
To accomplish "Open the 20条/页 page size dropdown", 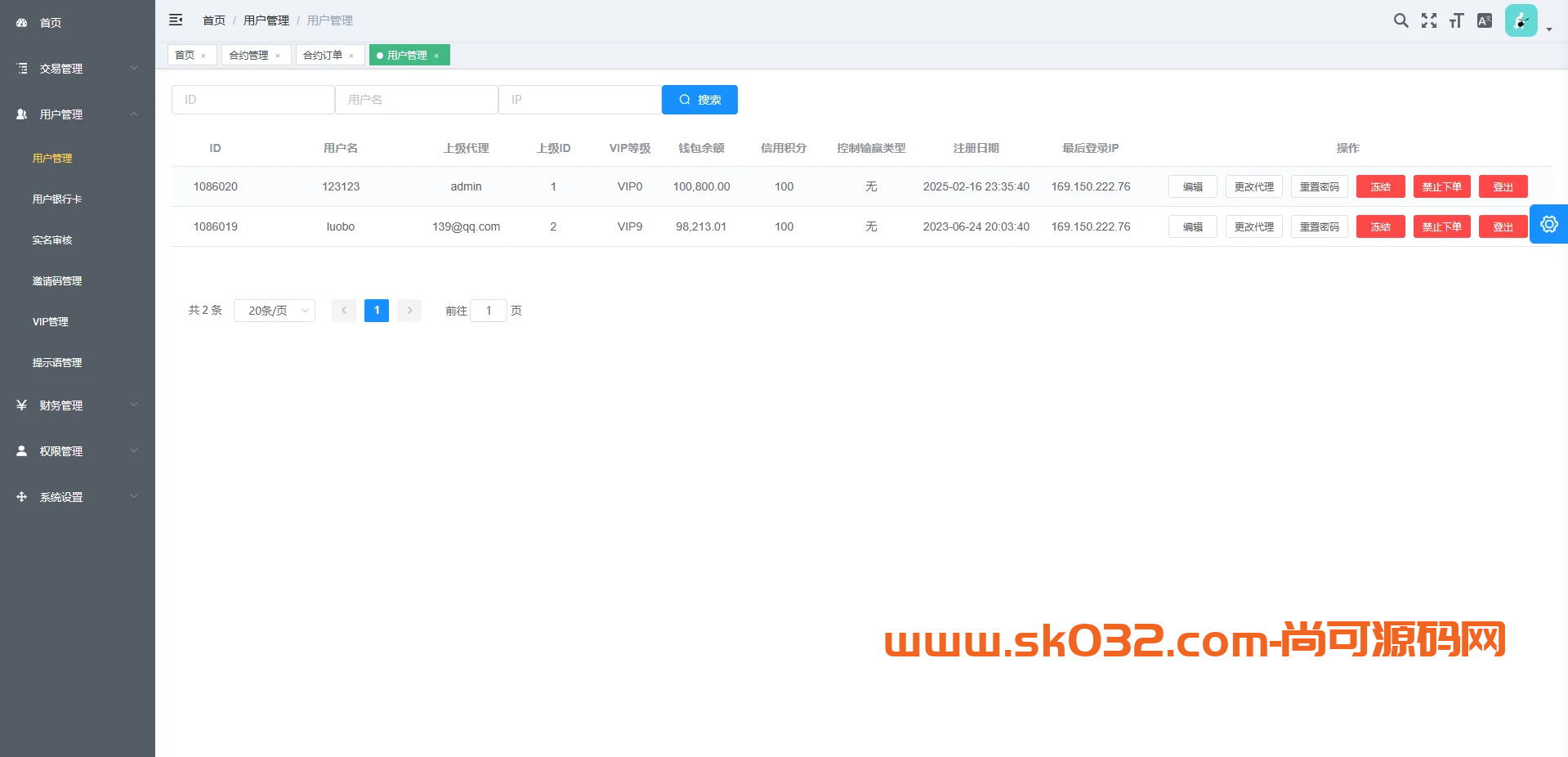I will click(274, 311).
